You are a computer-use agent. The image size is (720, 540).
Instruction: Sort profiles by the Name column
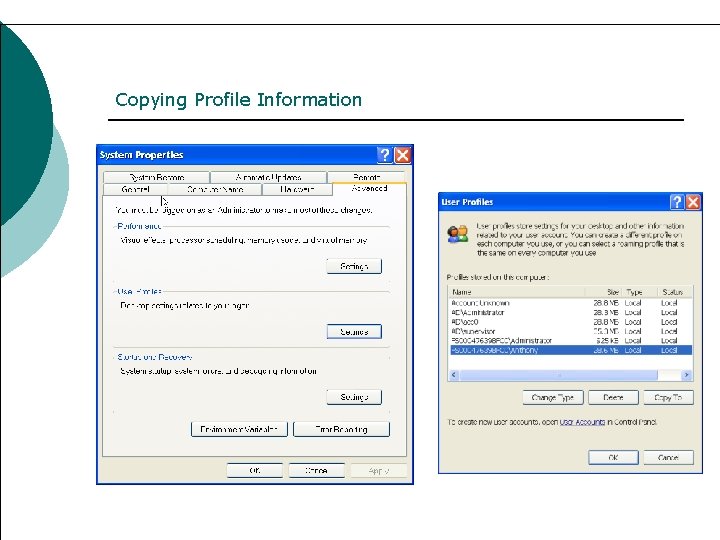(517, 292)
